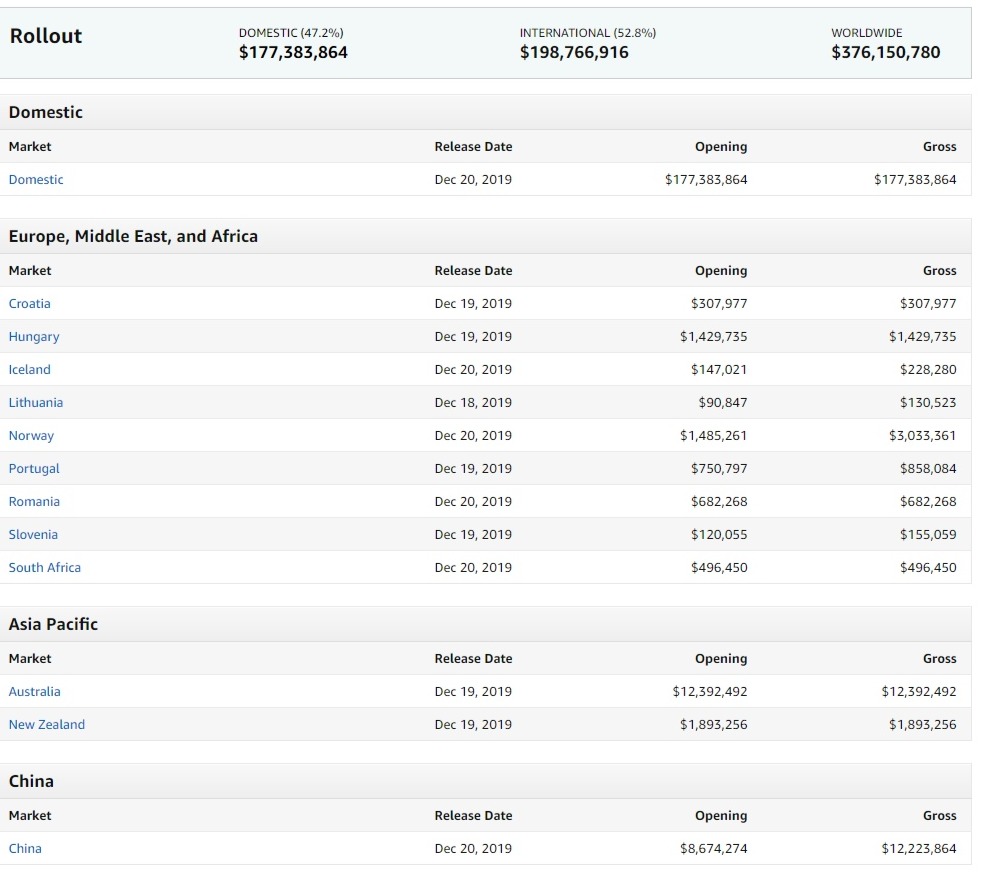Viewport: 984px width, 874px height.
Task: Open the Hungary market page
Action: pos(34,337)
